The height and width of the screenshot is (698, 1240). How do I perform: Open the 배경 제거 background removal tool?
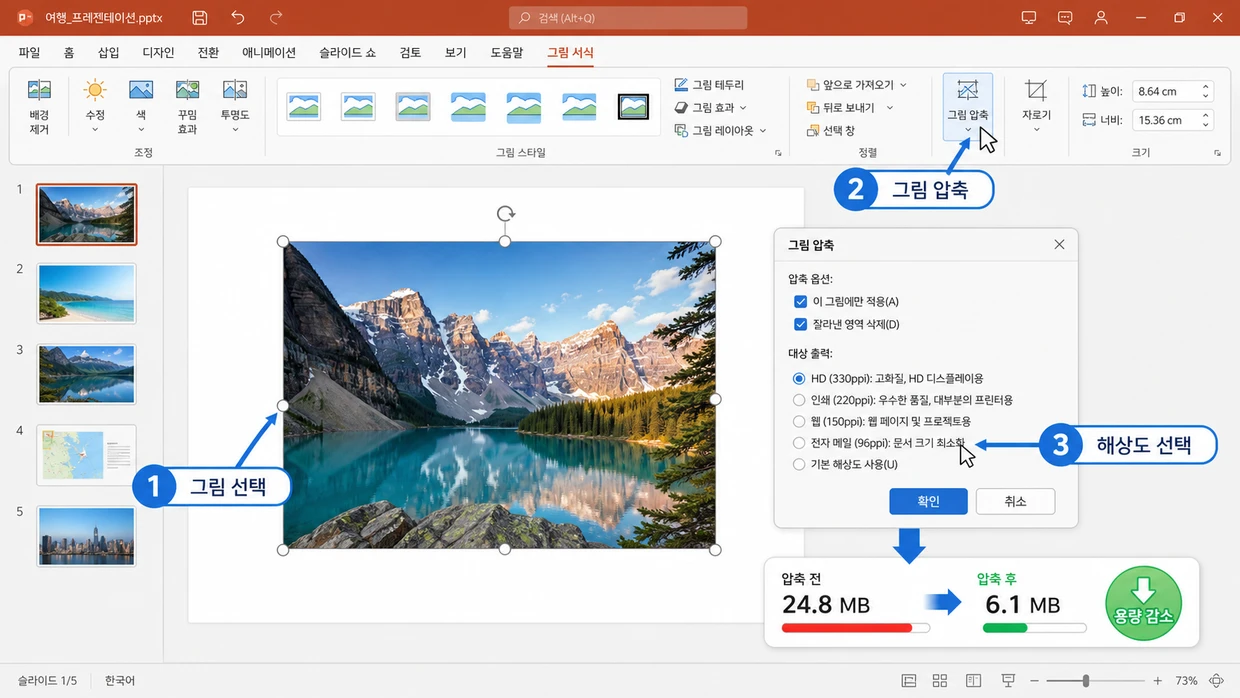(x=39, y=107)
